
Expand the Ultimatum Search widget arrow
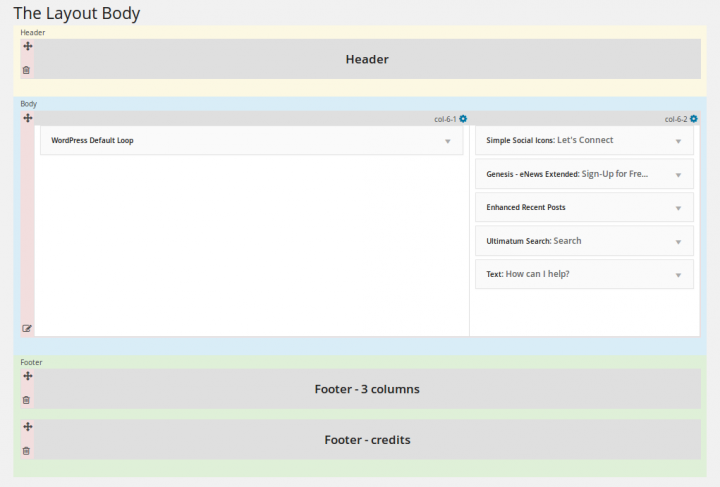tap(678, 242)
